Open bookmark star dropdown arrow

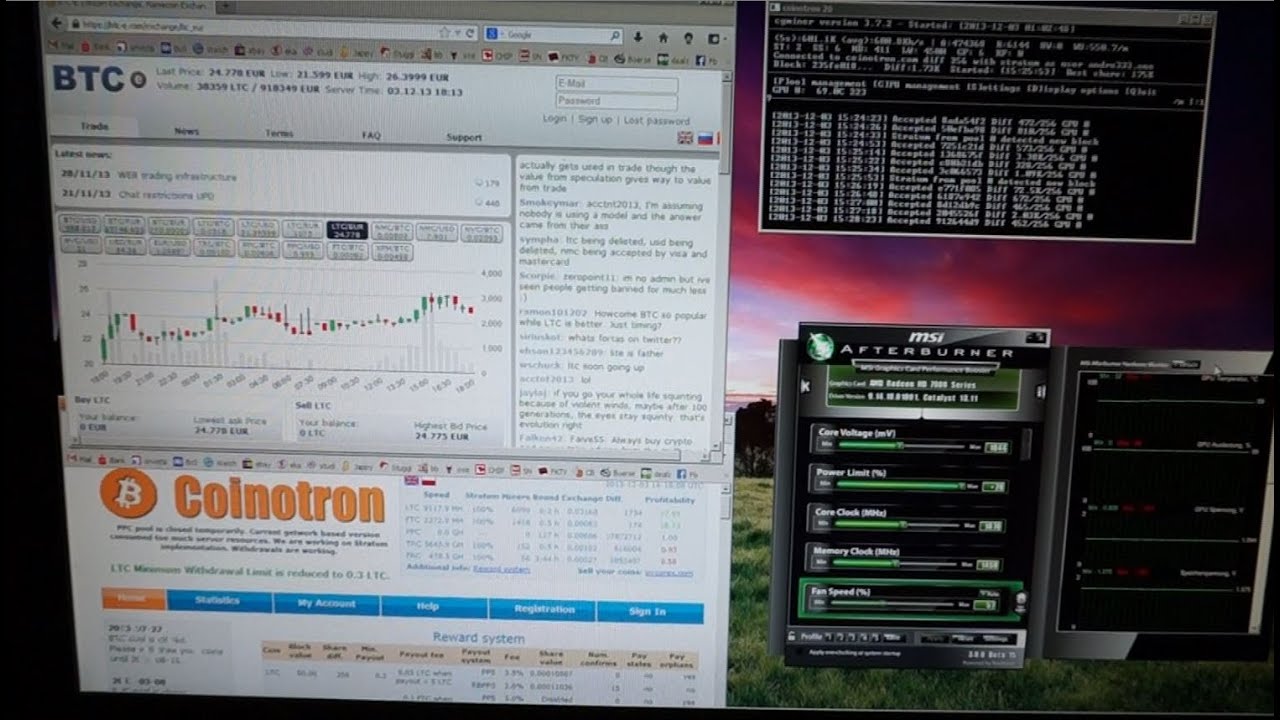click(458, 32)
